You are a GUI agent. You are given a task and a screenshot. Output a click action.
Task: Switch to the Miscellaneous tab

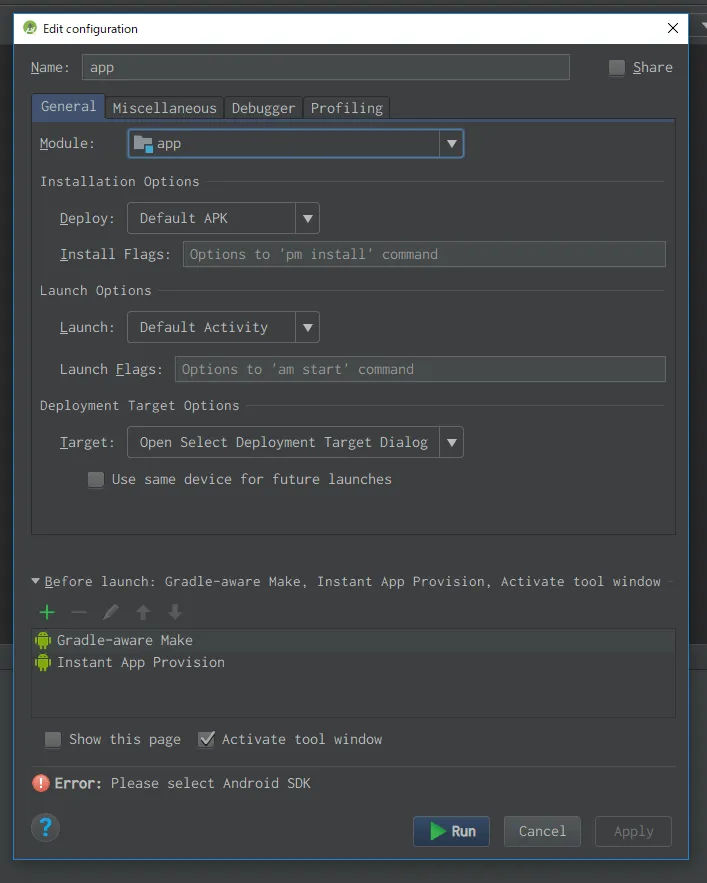[164, 108]
